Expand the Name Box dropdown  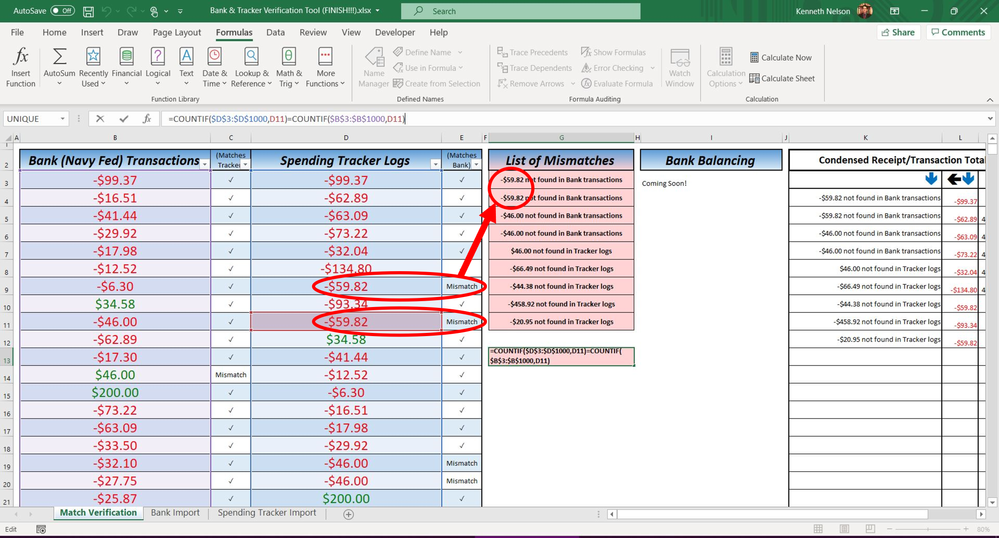62,119
